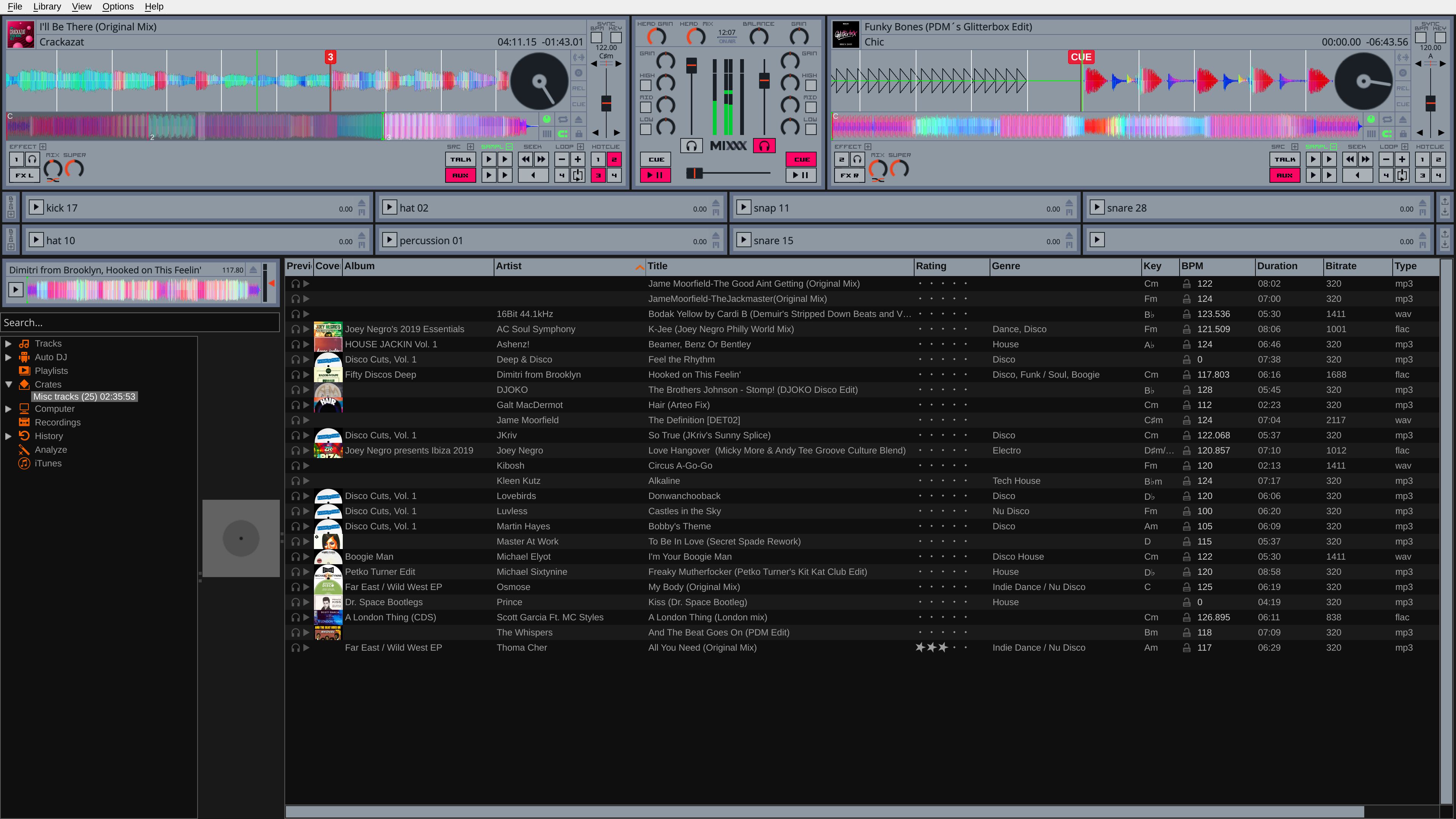The image size is (1456, 819).
Task: Click the left deck reverse play button
Action: click(533, 175)
